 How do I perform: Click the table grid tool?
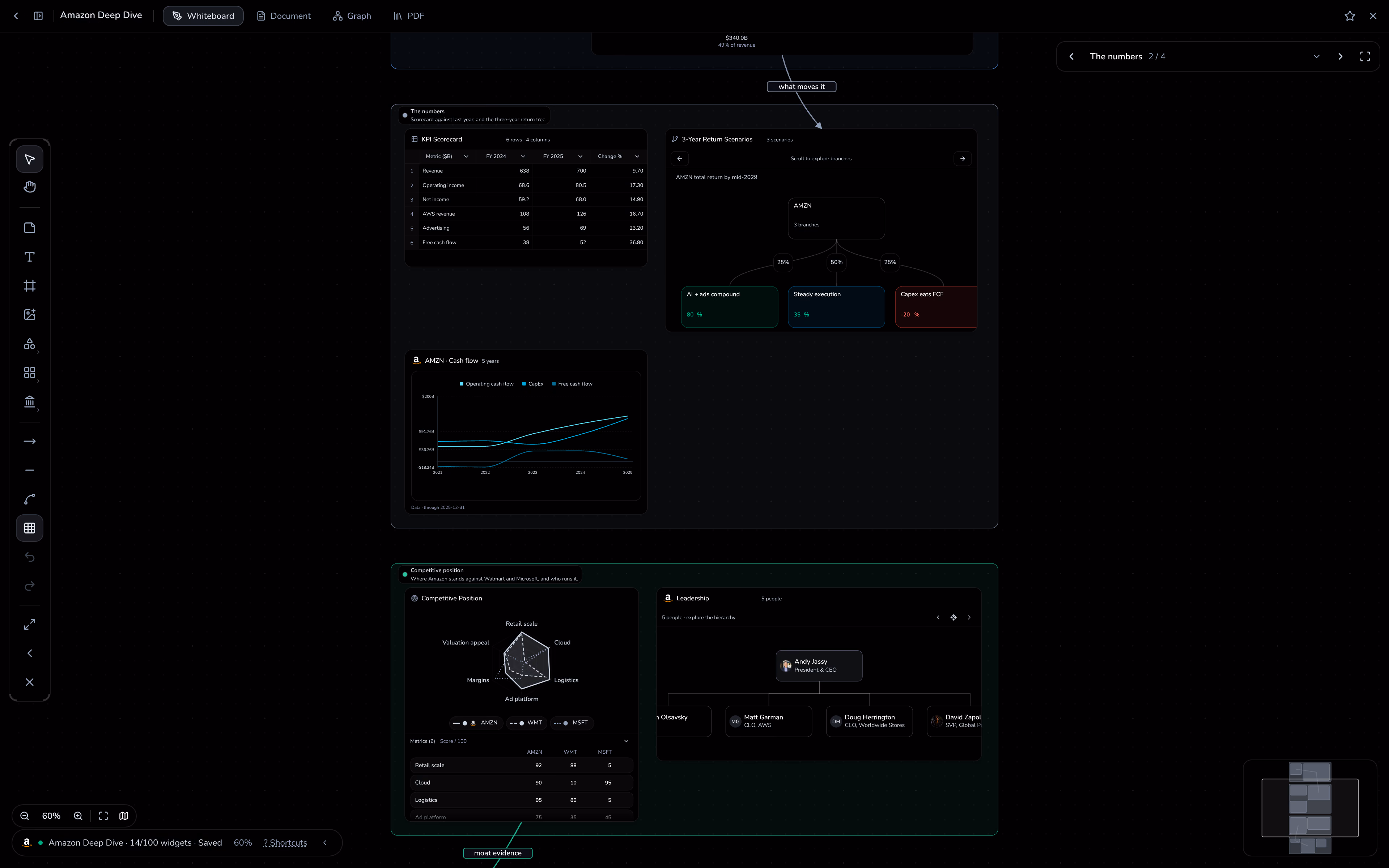pos(30,528)
